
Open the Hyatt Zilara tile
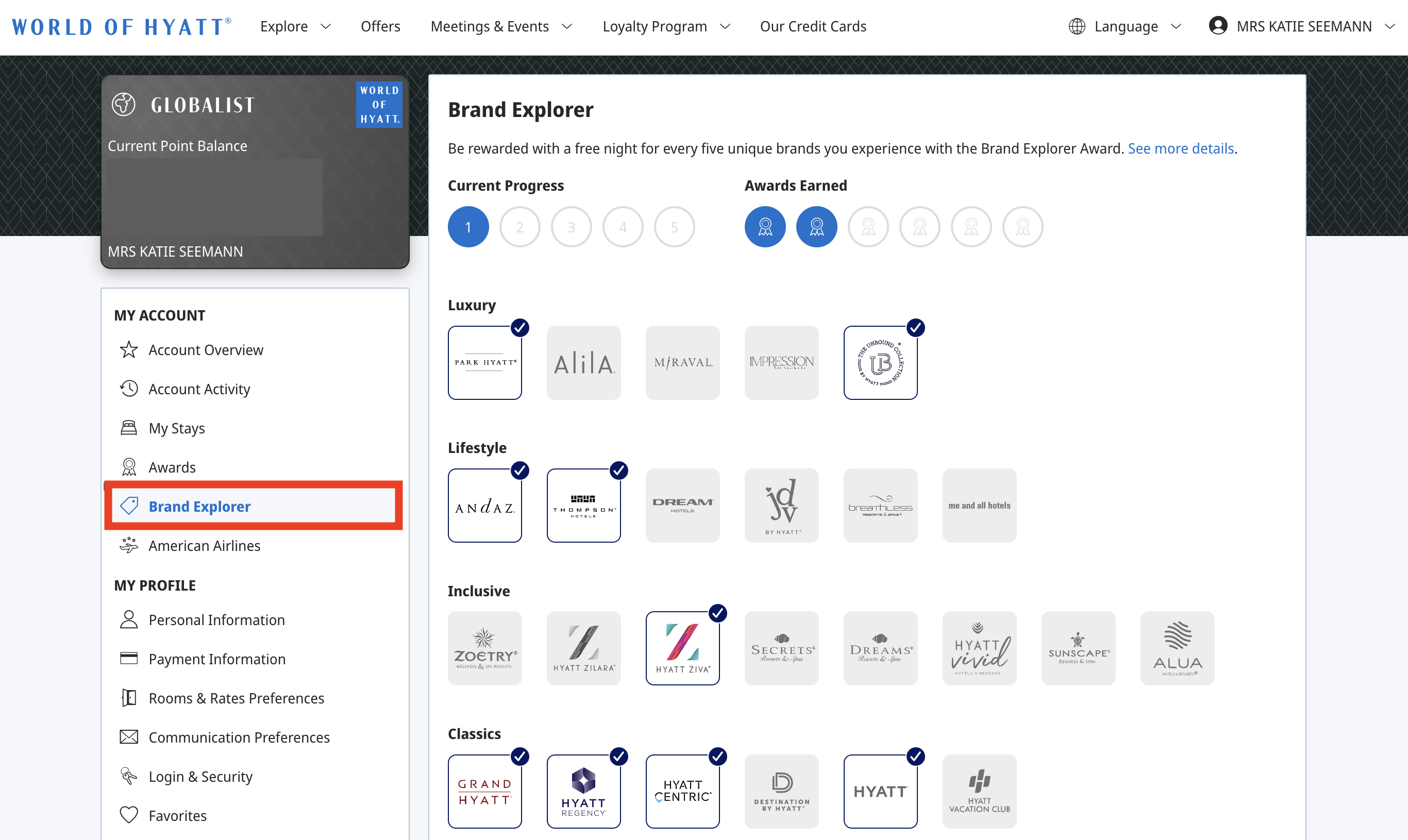pyautogui.click(x=584, y=648)
